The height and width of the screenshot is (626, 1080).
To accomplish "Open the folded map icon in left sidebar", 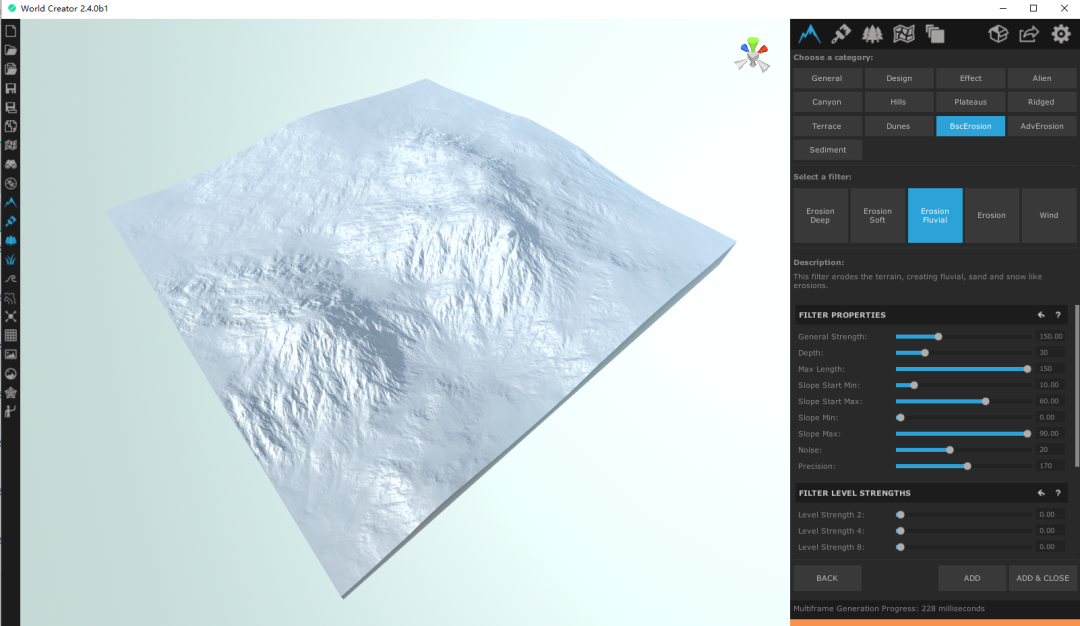I will 10,145.
